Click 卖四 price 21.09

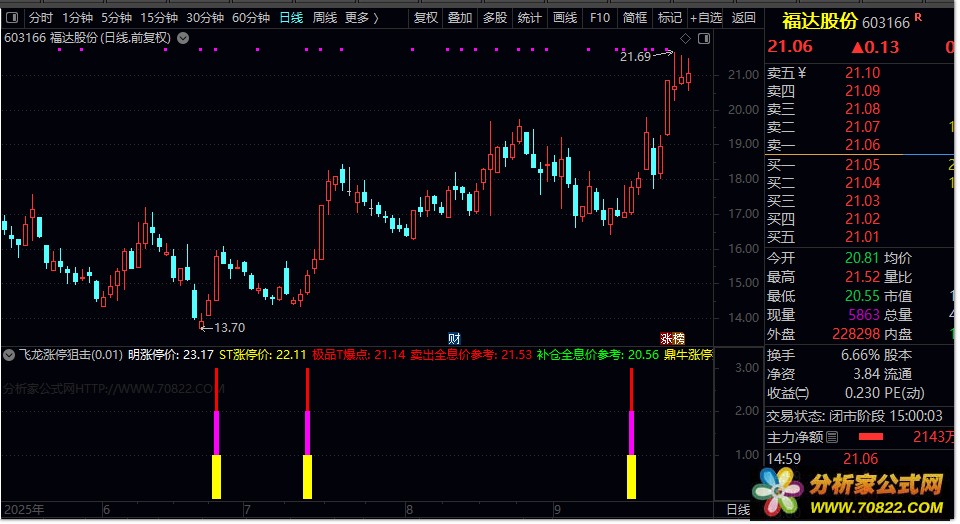862,91
